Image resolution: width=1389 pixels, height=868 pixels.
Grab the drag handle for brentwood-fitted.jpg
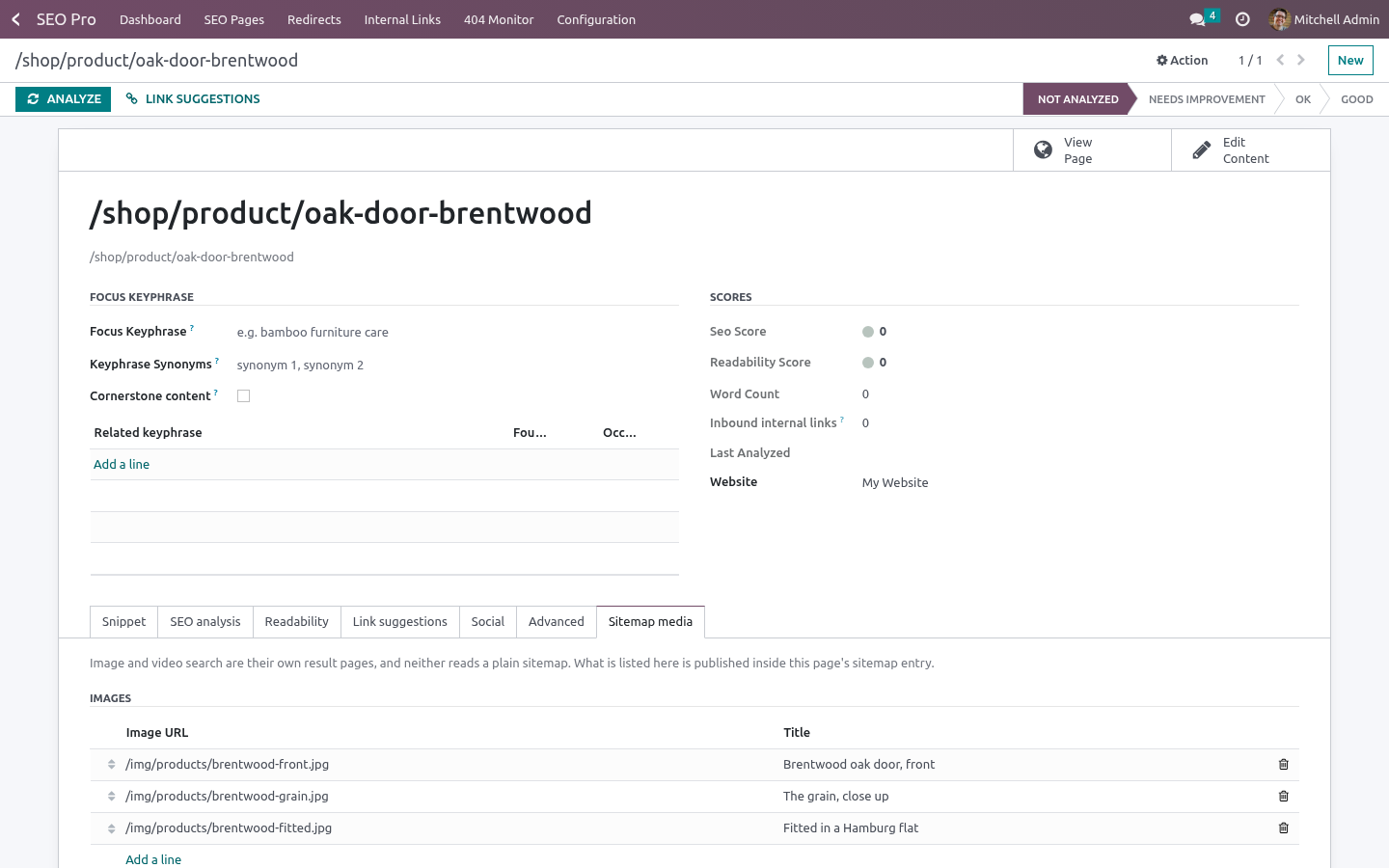coord(112,828)
